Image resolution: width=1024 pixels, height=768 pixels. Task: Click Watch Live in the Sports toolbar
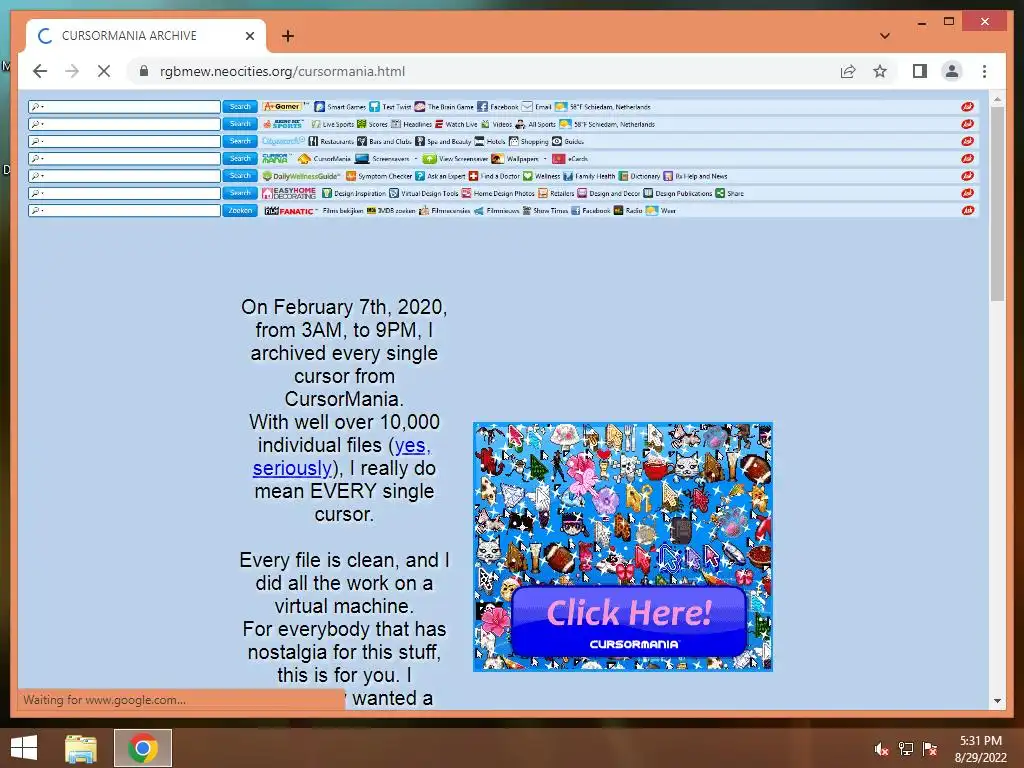pyautogui.click(x=456, y=124)
